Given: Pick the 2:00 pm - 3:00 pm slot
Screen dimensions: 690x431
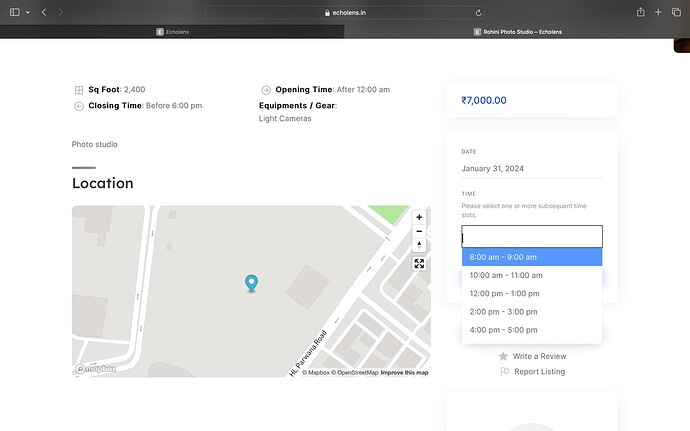Looking at the screenshot, I should click(x=532, y=312).
